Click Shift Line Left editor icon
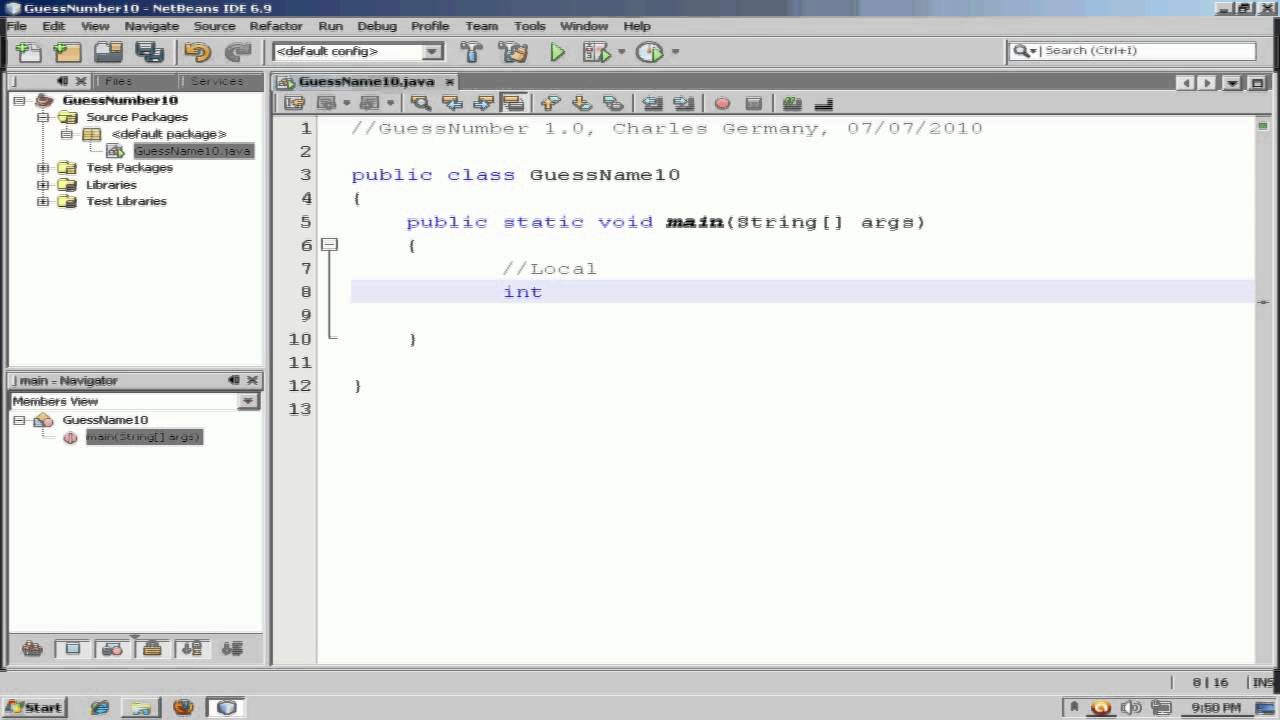 pos(652,103)
